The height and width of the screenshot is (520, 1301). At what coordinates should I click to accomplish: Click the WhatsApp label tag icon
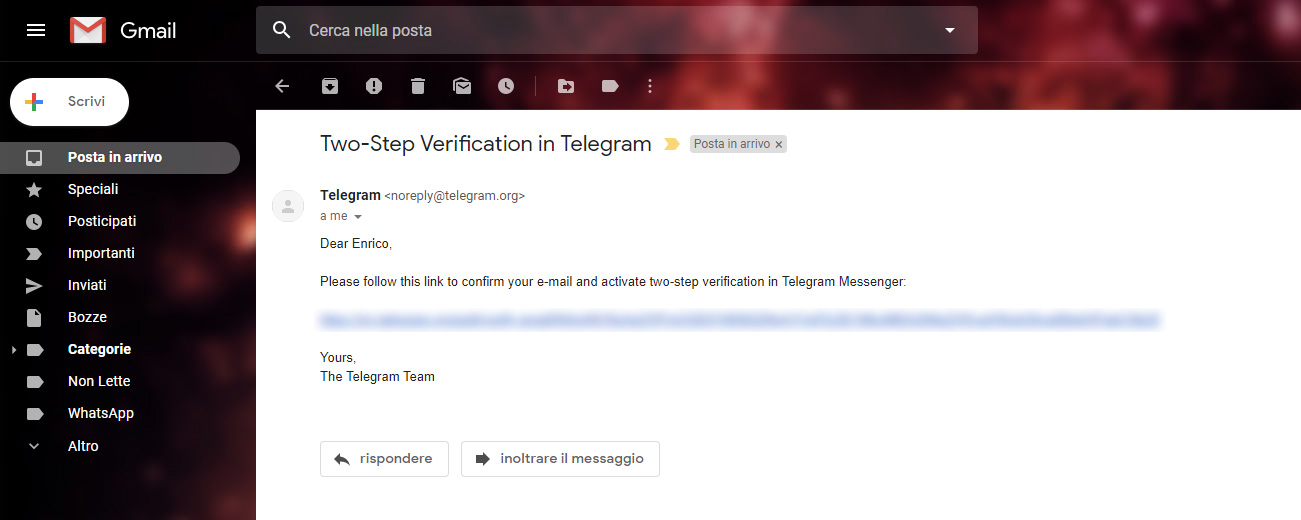pyautogui.click(x=34, y=413)
